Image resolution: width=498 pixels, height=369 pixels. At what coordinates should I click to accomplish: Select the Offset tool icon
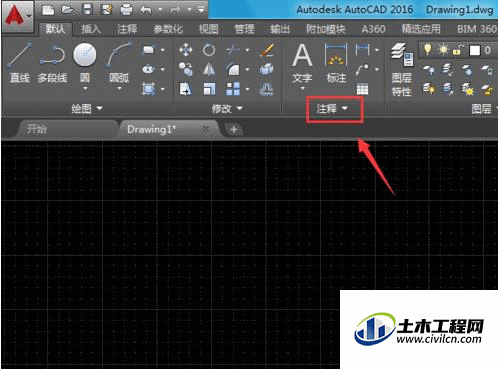pos(267,89)
